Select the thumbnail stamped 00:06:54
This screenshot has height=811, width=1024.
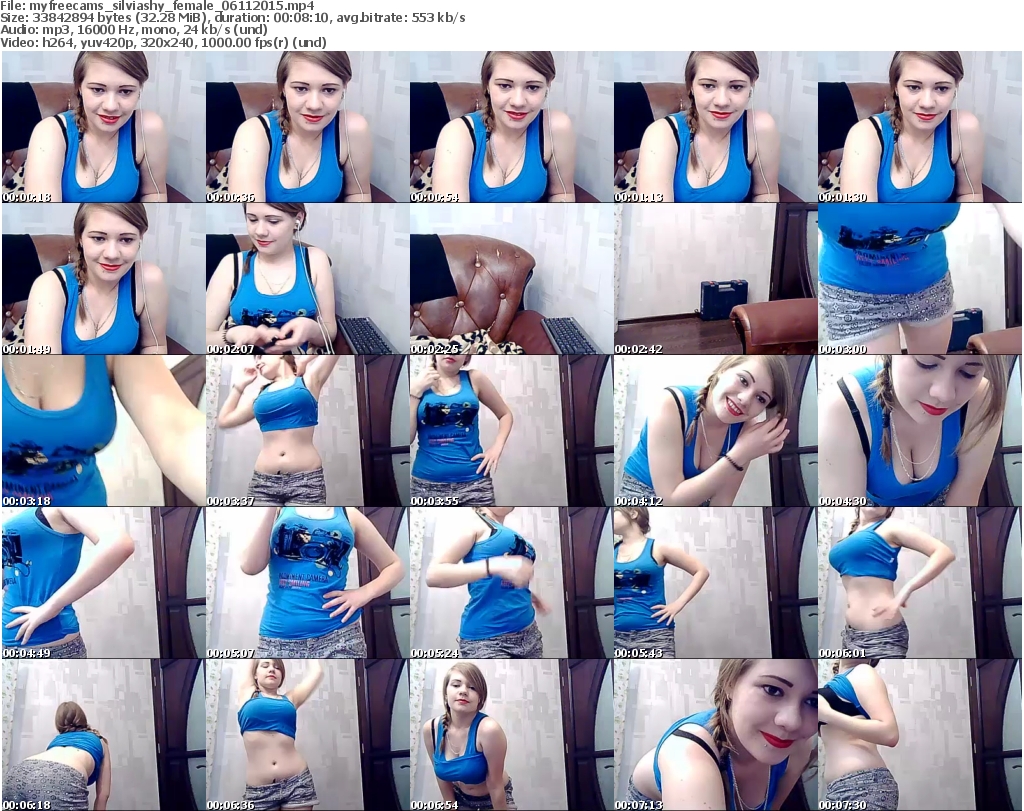coord(511,735)
